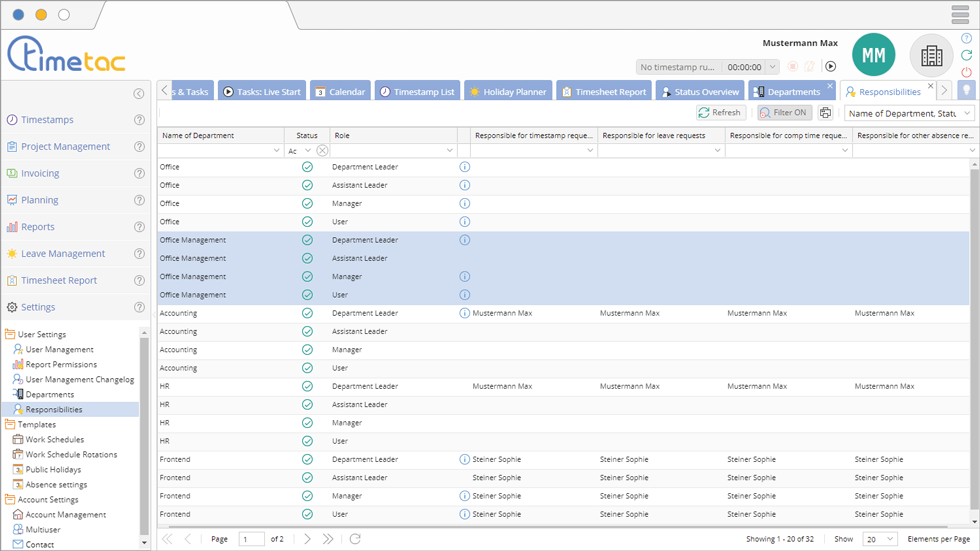Viewport: 980px width, 551px height.
Task: Toggle the Filter ON button
Action: pos(784,113)
